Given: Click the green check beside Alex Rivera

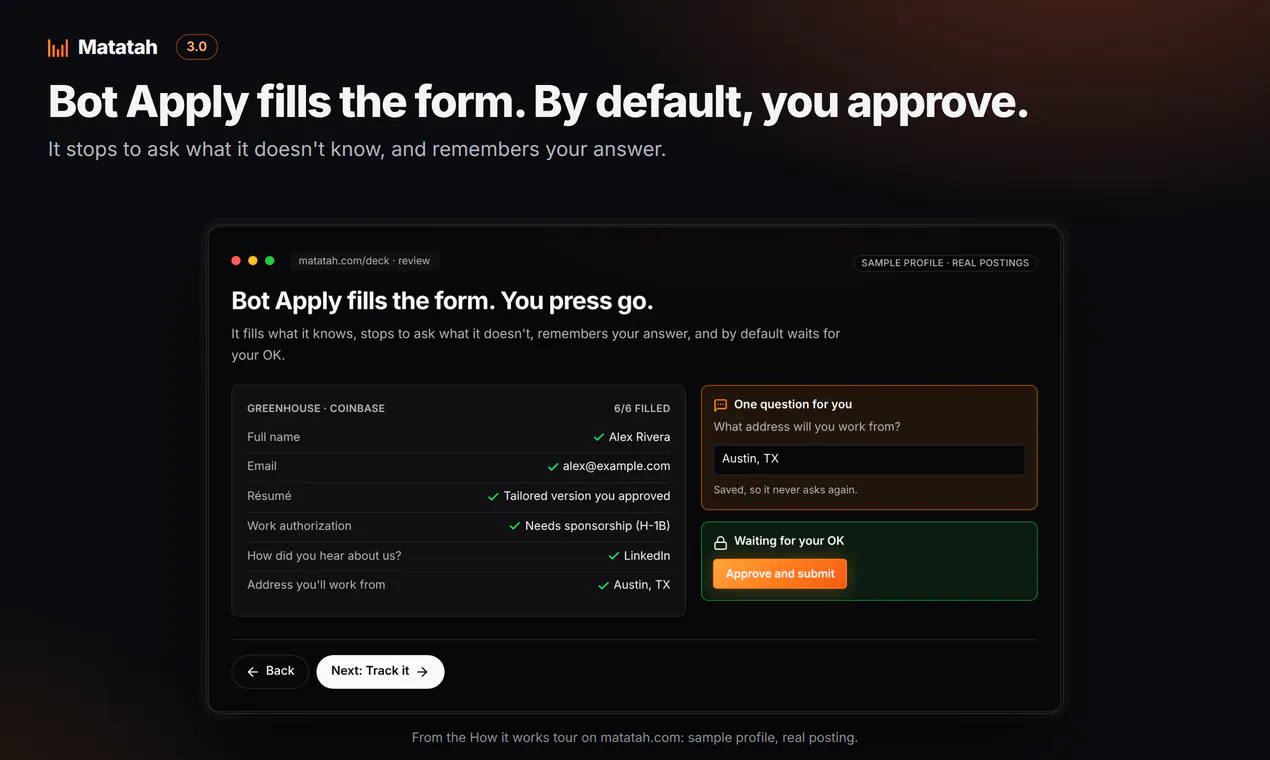Looking at the screenshot, I should (x=599, y=437).
